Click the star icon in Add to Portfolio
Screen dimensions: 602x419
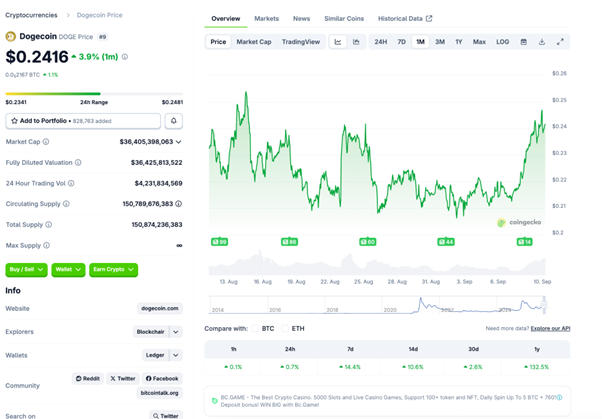point(15,121)
